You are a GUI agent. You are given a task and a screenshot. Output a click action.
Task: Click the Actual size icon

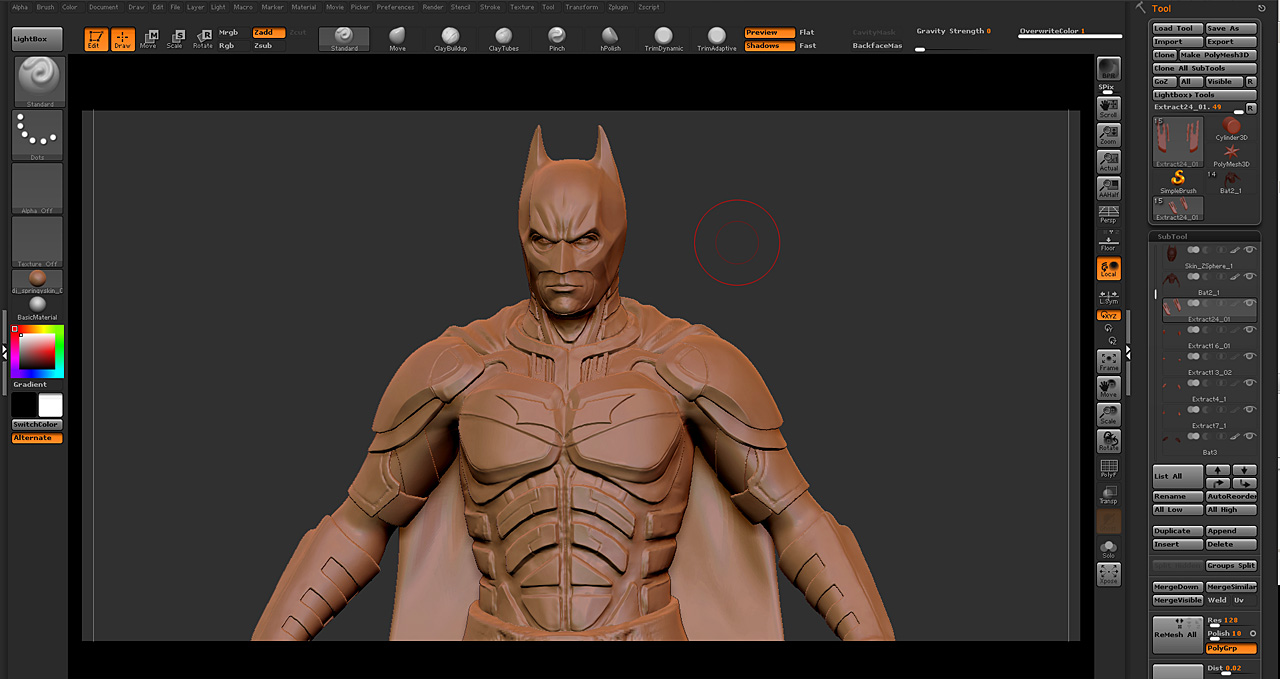tap(1108, 162)
